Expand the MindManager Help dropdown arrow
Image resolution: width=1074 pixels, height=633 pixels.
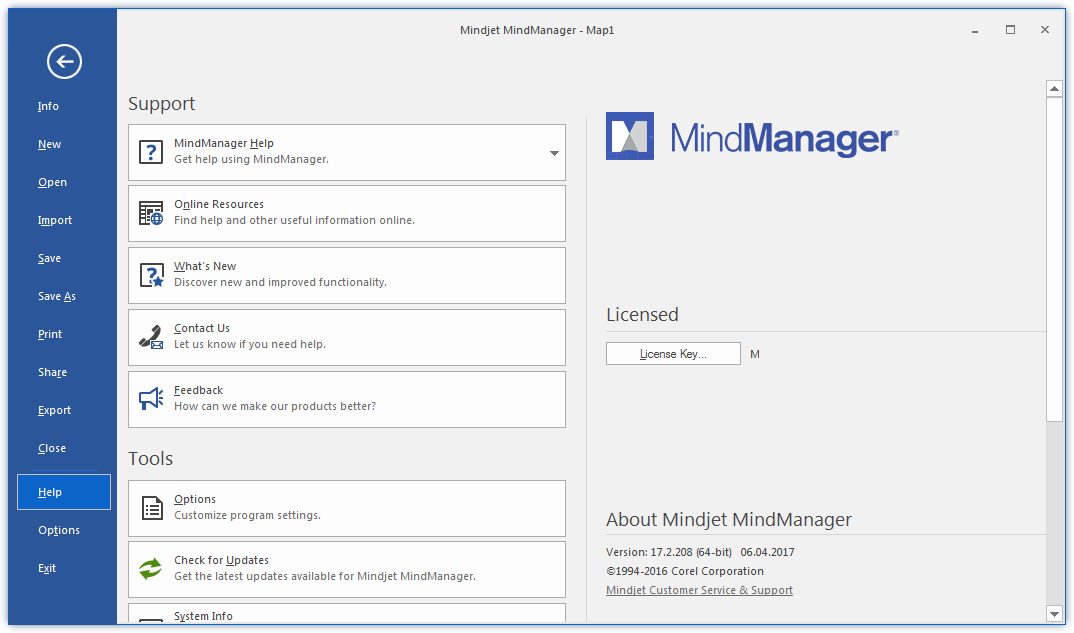click(554, 153)
